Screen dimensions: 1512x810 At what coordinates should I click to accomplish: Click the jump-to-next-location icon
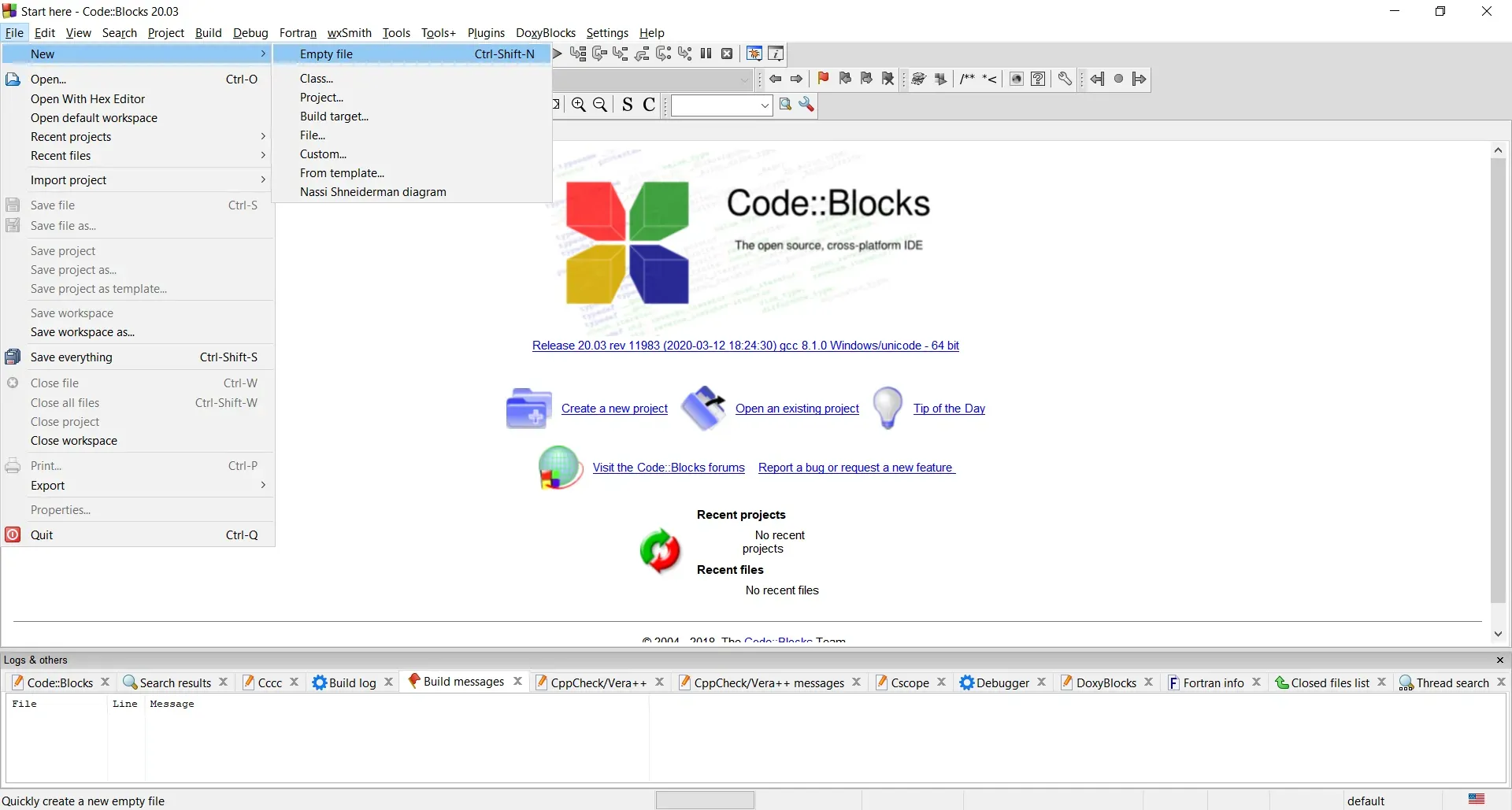pos(1140,79)
